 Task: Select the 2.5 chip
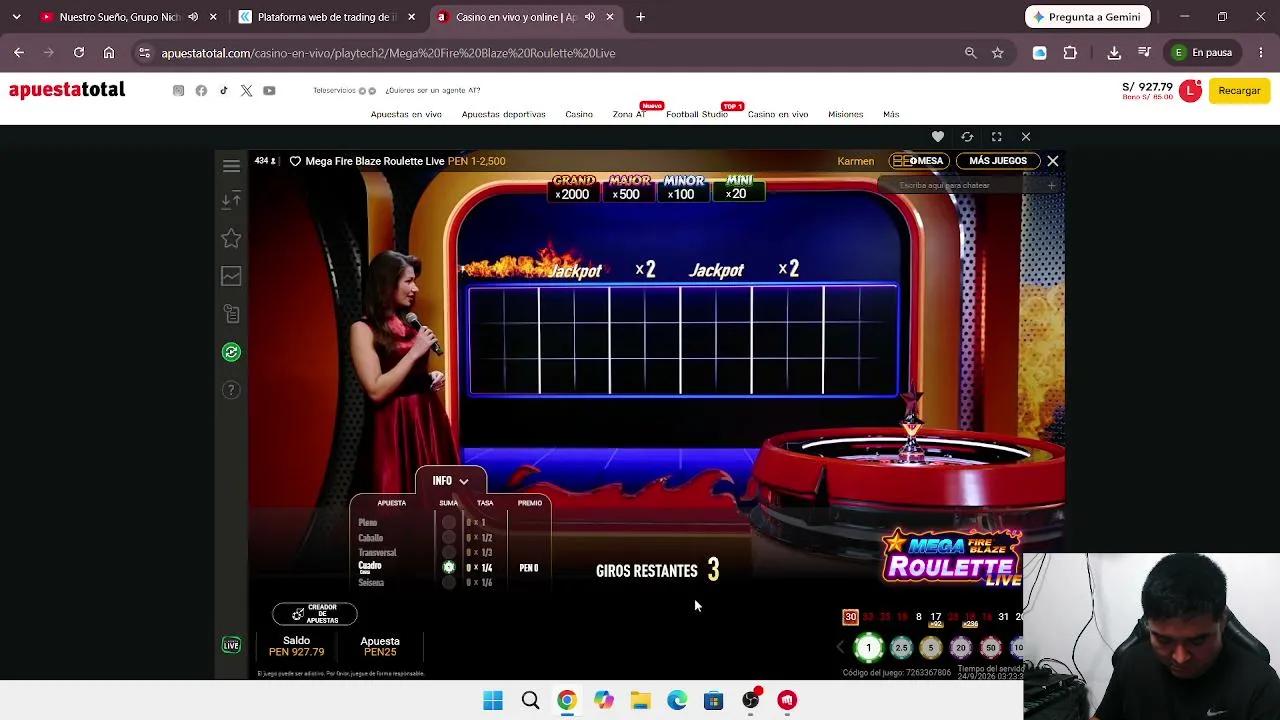901,648
